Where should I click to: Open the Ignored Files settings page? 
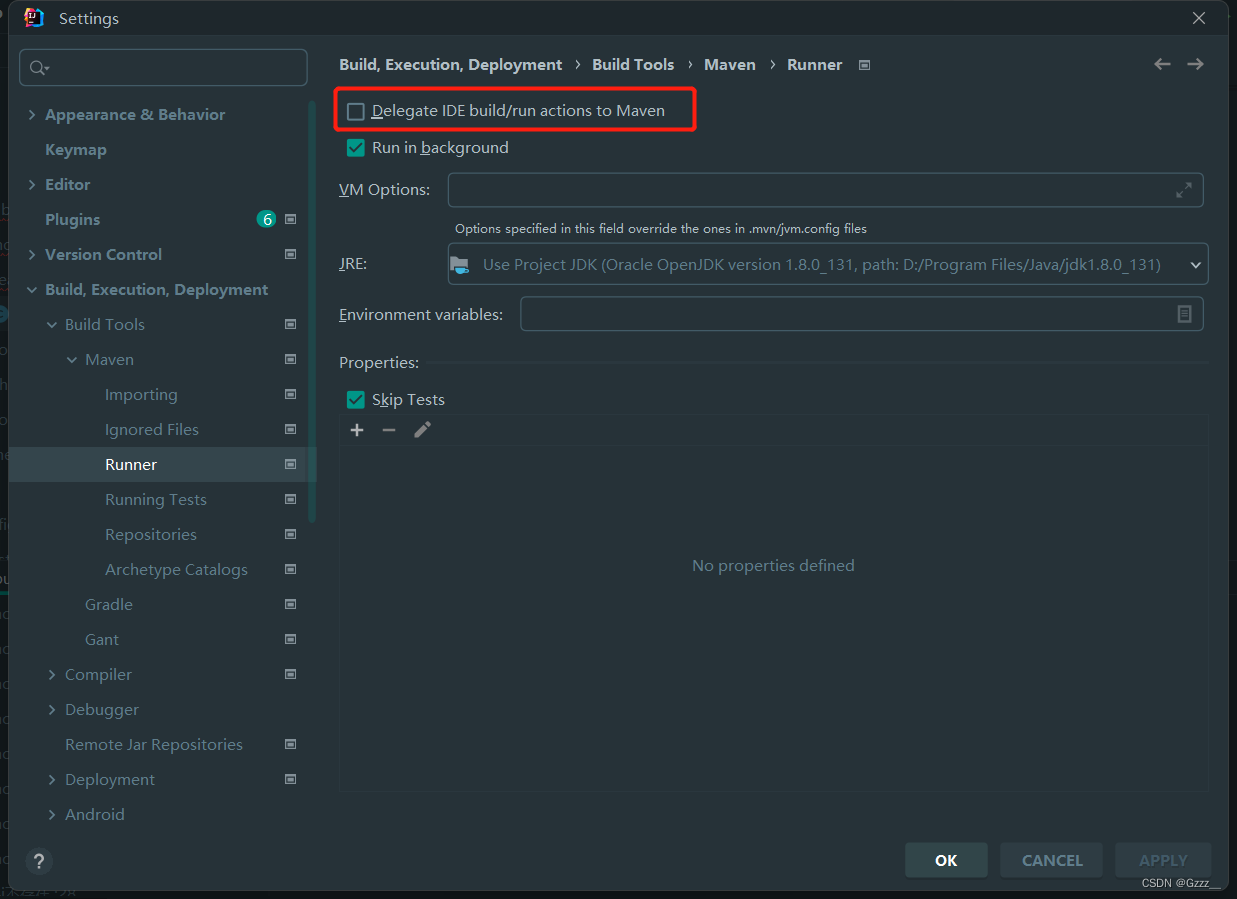click(151, 429)
